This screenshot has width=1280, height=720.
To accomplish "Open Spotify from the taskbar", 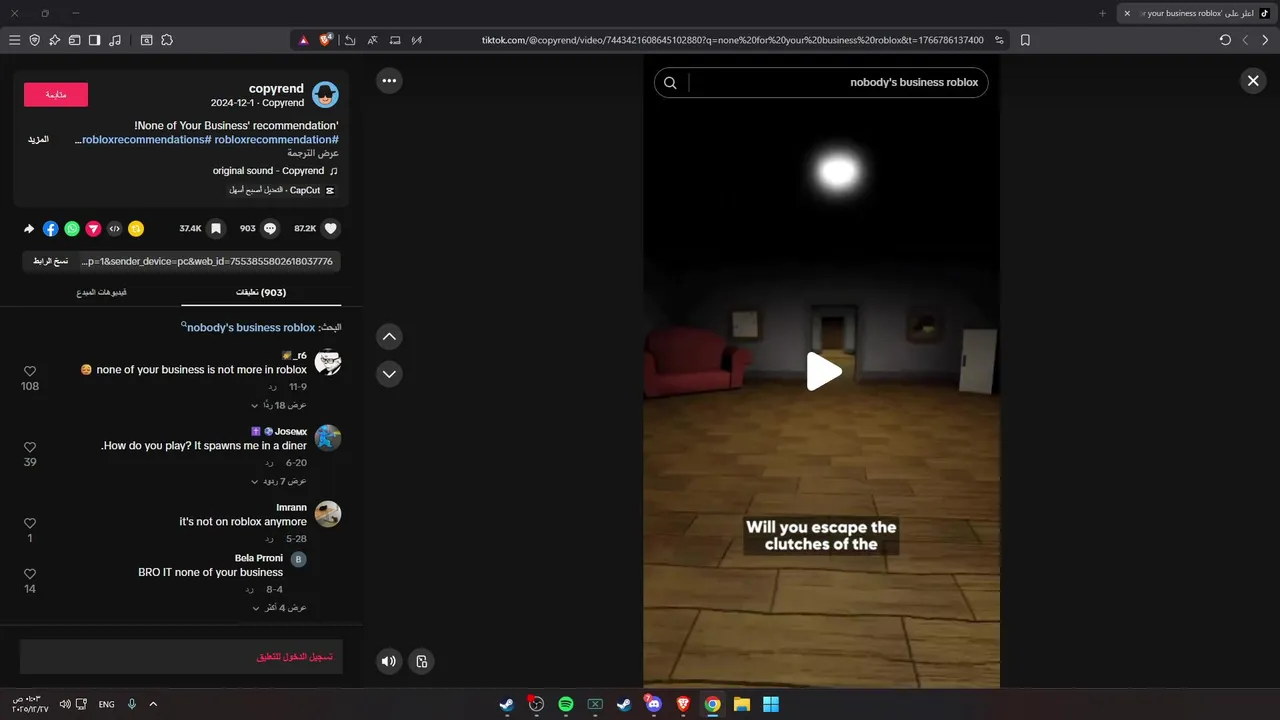I will [565, 704].
